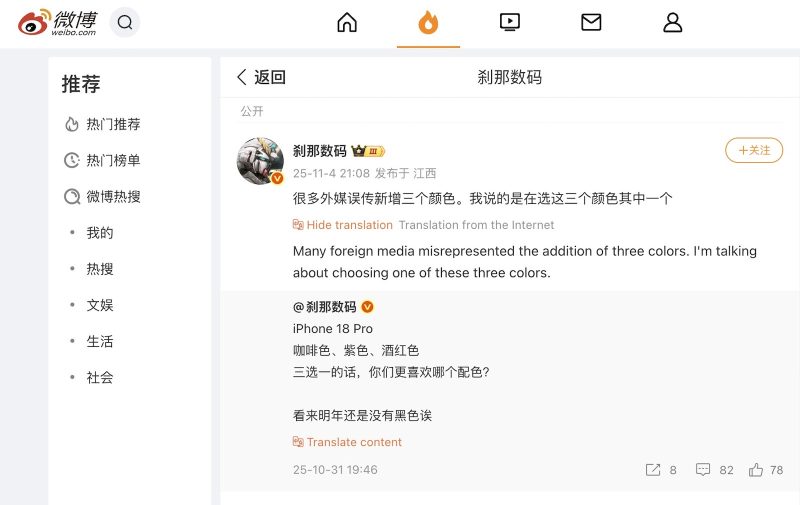The height and width of the screenshot is (505, 800).
Task: Click the crown membership badge
Action: click(x=368, y=151)
